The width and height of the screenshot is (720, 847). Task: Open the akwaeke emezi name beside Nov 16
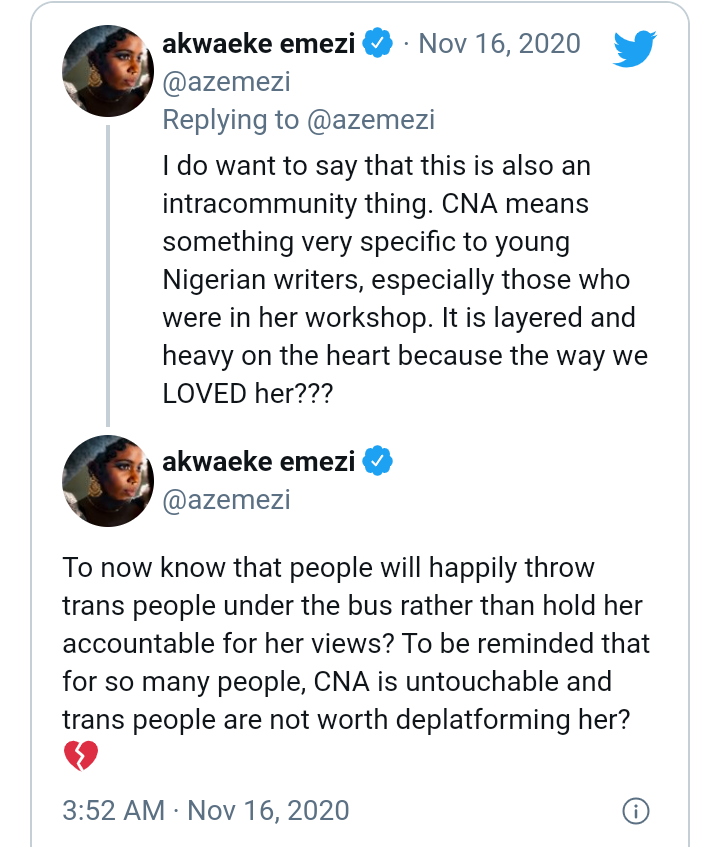coord(259,43)
